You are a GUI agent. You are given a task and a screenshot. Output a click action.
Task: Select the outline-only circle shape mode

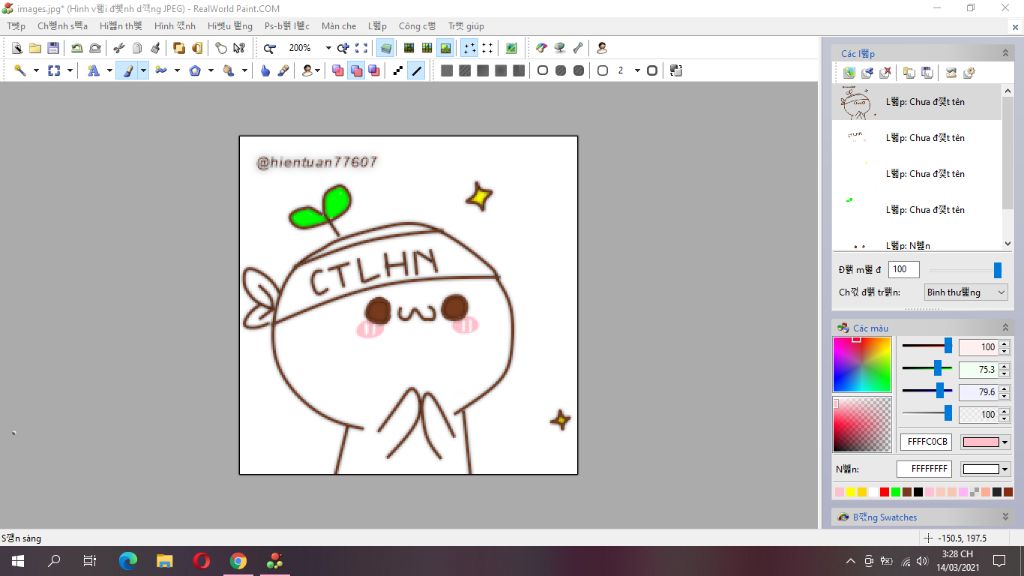[x=543, y=71]
